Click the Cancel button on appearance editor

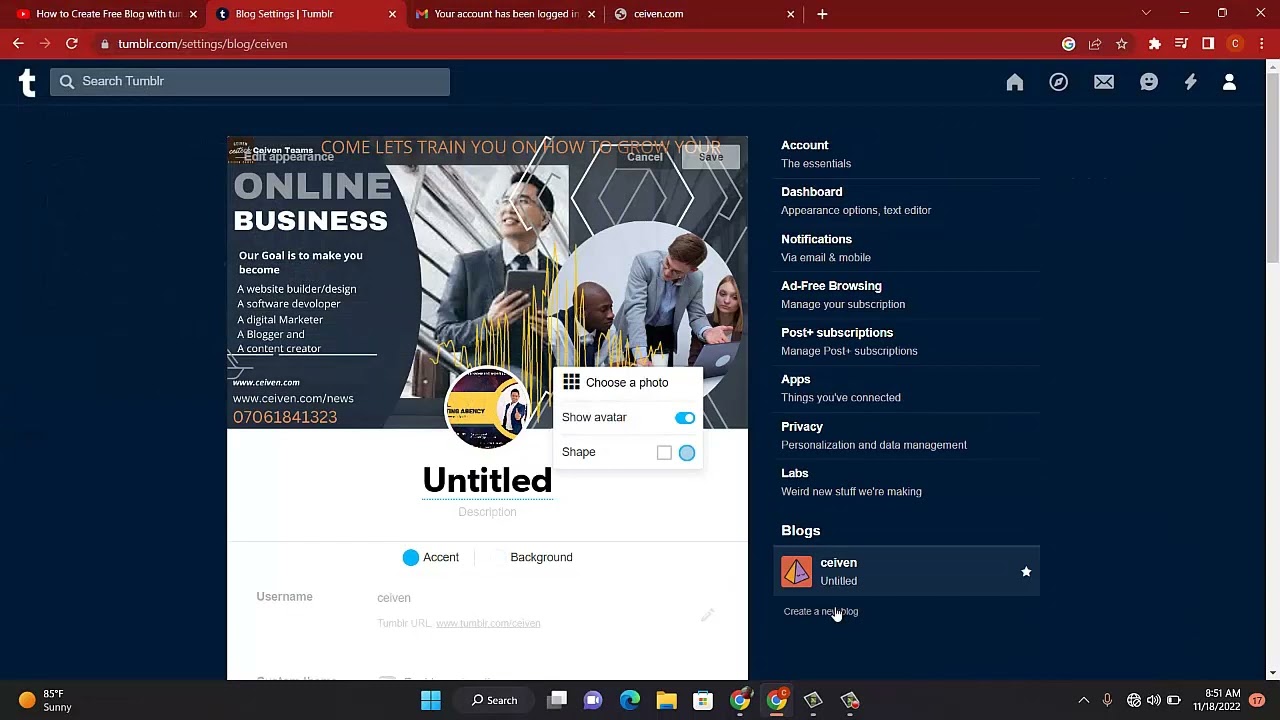[645, 157]
